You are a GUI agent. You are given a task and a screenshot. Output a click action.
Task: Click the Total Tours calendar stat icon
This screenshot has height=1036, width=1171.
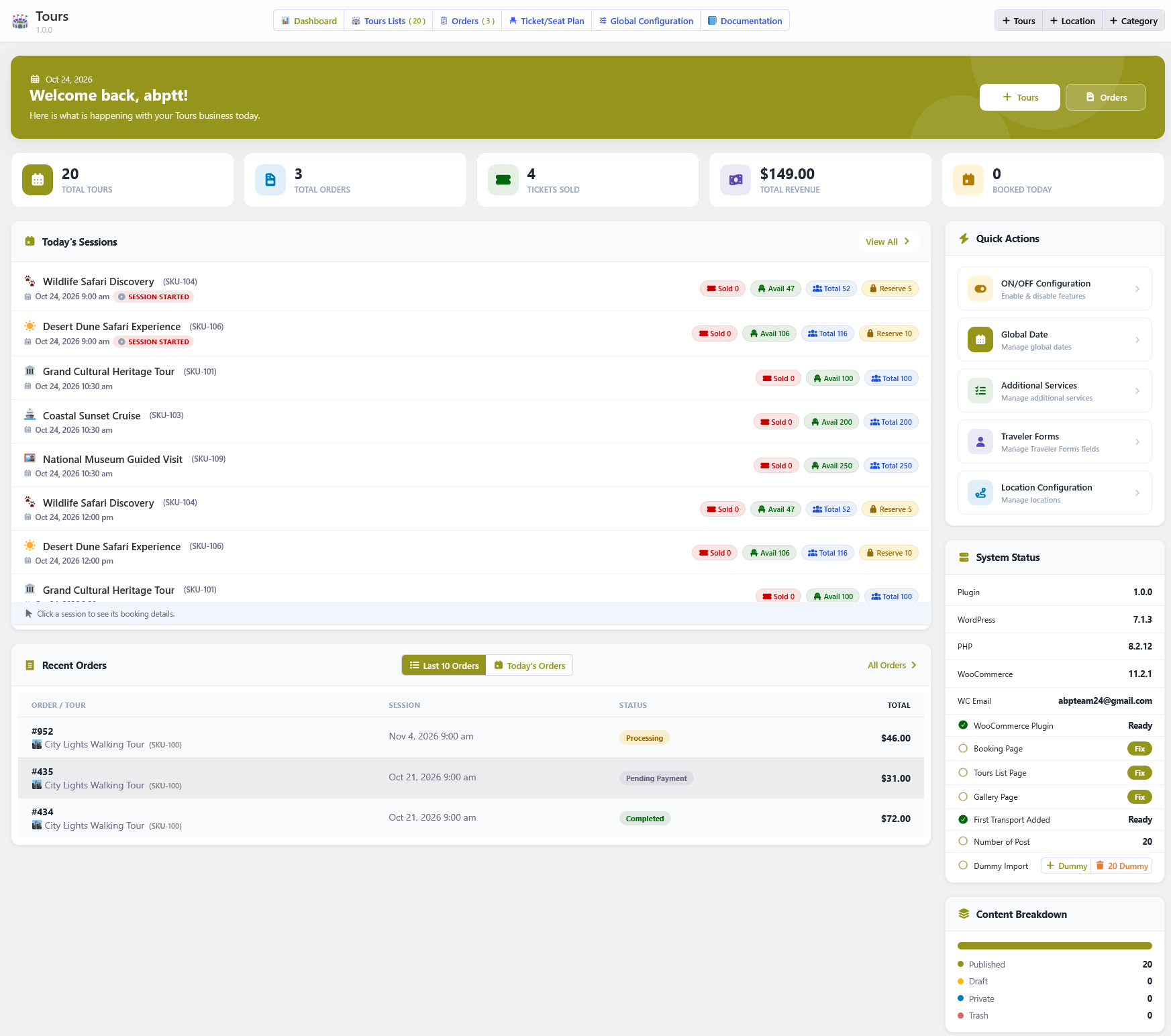38,180
